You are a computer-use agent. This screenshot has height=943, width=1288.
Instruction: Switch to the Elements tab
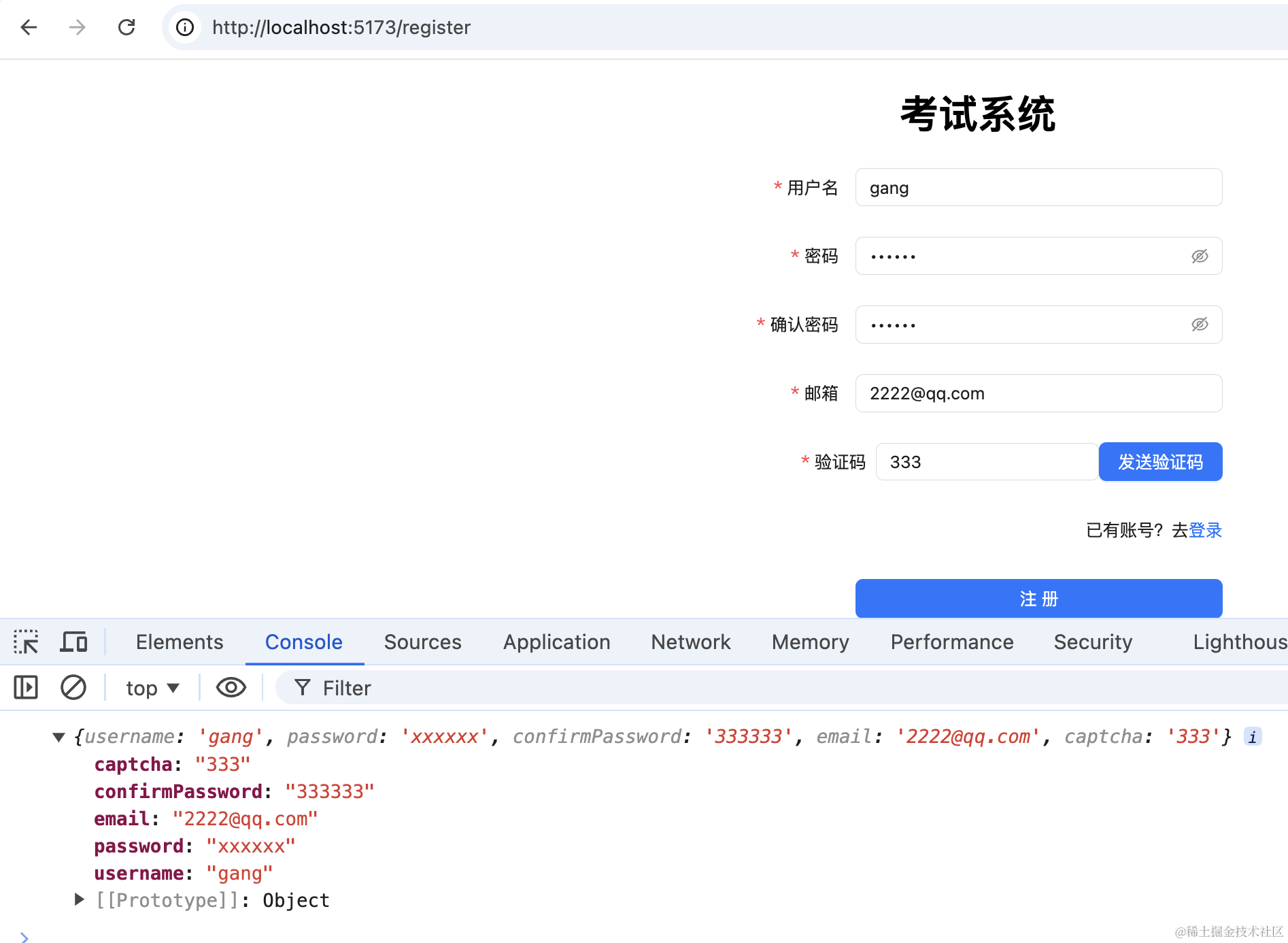[180, 642]
